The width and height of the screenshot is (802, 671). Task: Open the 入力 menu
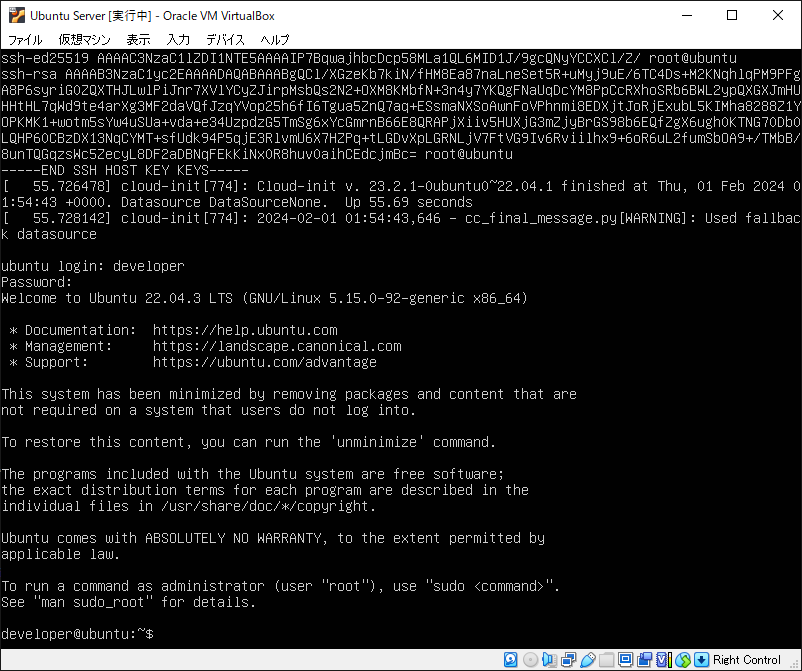tap(179, 39)
